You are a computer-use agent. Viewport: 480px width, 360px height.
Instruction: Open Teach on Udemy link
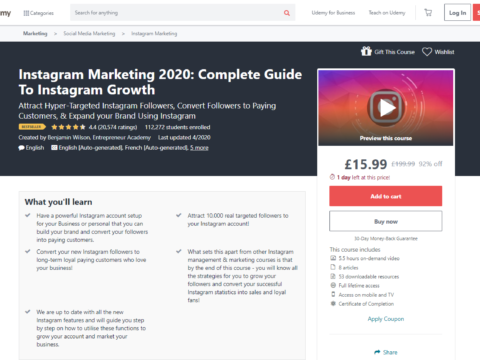[x=387, y=13]
